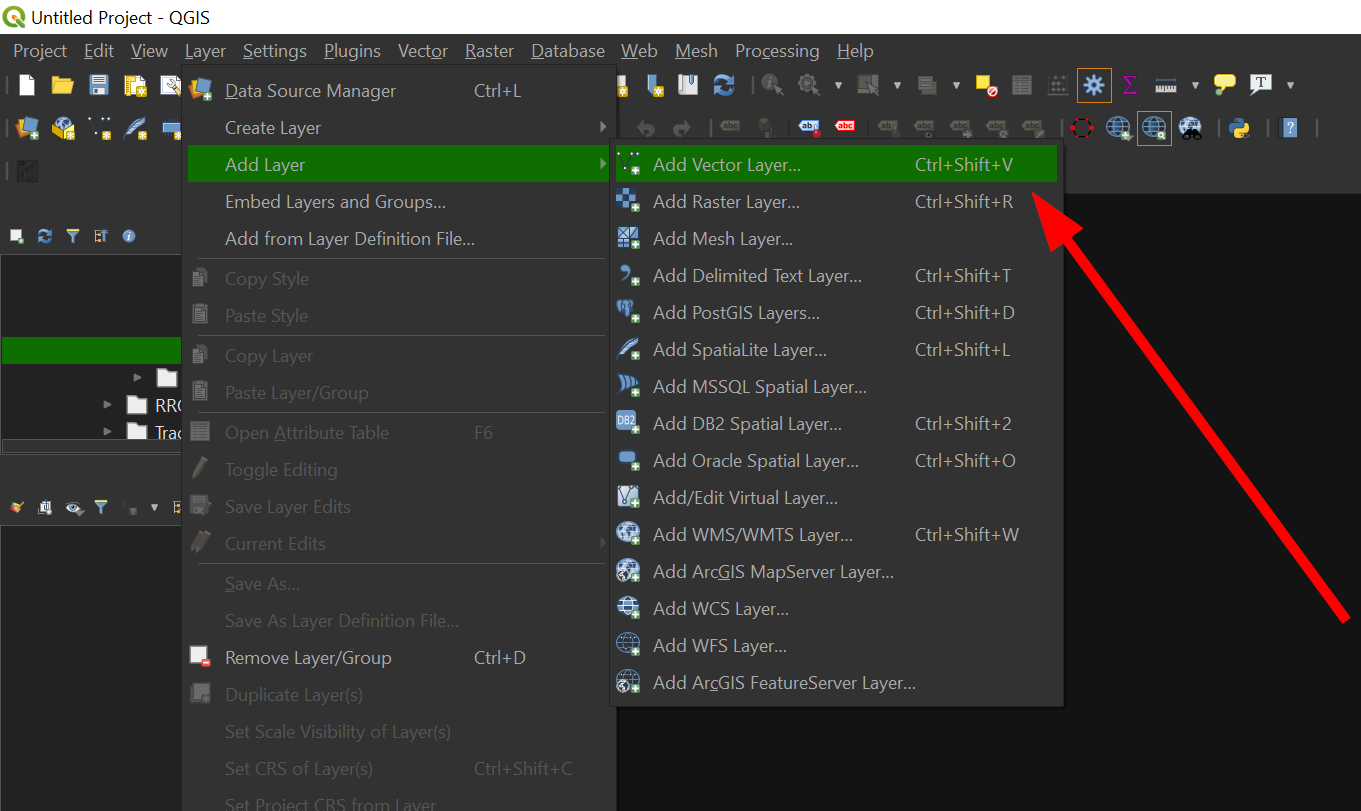The height and width of the screenshot is (811, 1361).
Task: Click the Refresh map icon
Action: point(724,85)
